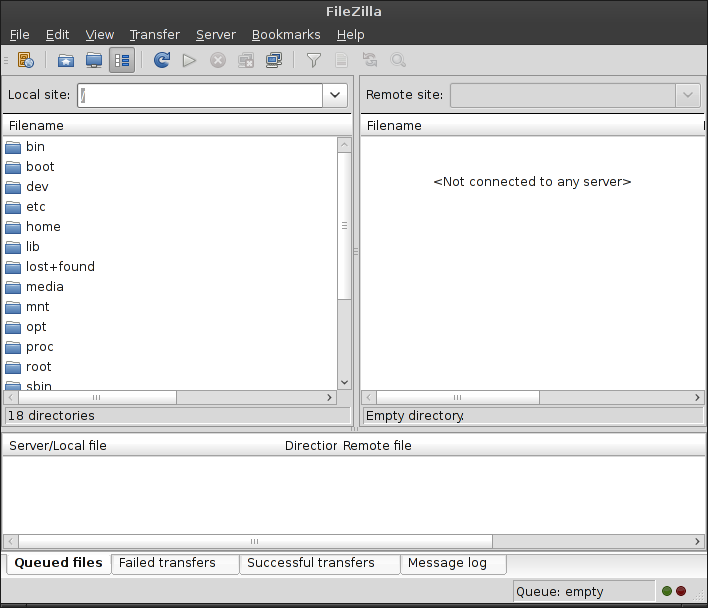This screenshot has width=708, height=608.
Task: Expand the Remote site path dropdown
Action: click(x=688, y=95)
